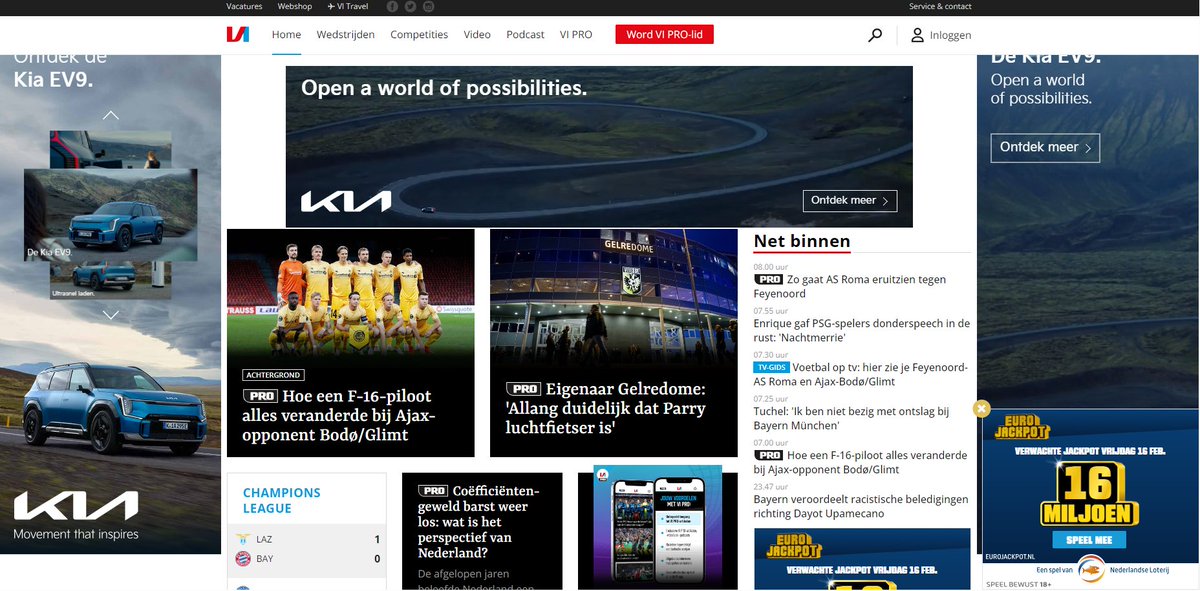The image size is (1200, 591).
Task: Click the Word VI PRO-lid button
Action: click(665, 35)
